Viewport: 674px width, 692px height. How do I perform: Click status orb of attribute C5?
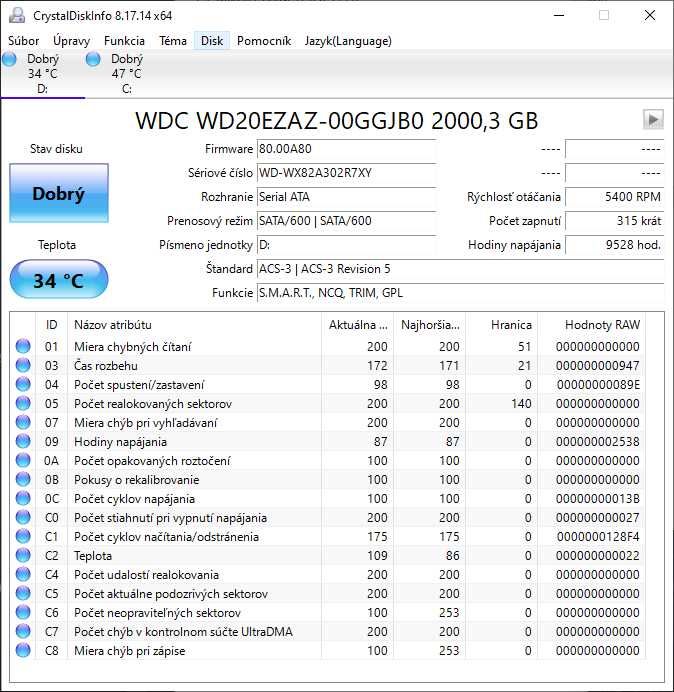coord(23,594)
